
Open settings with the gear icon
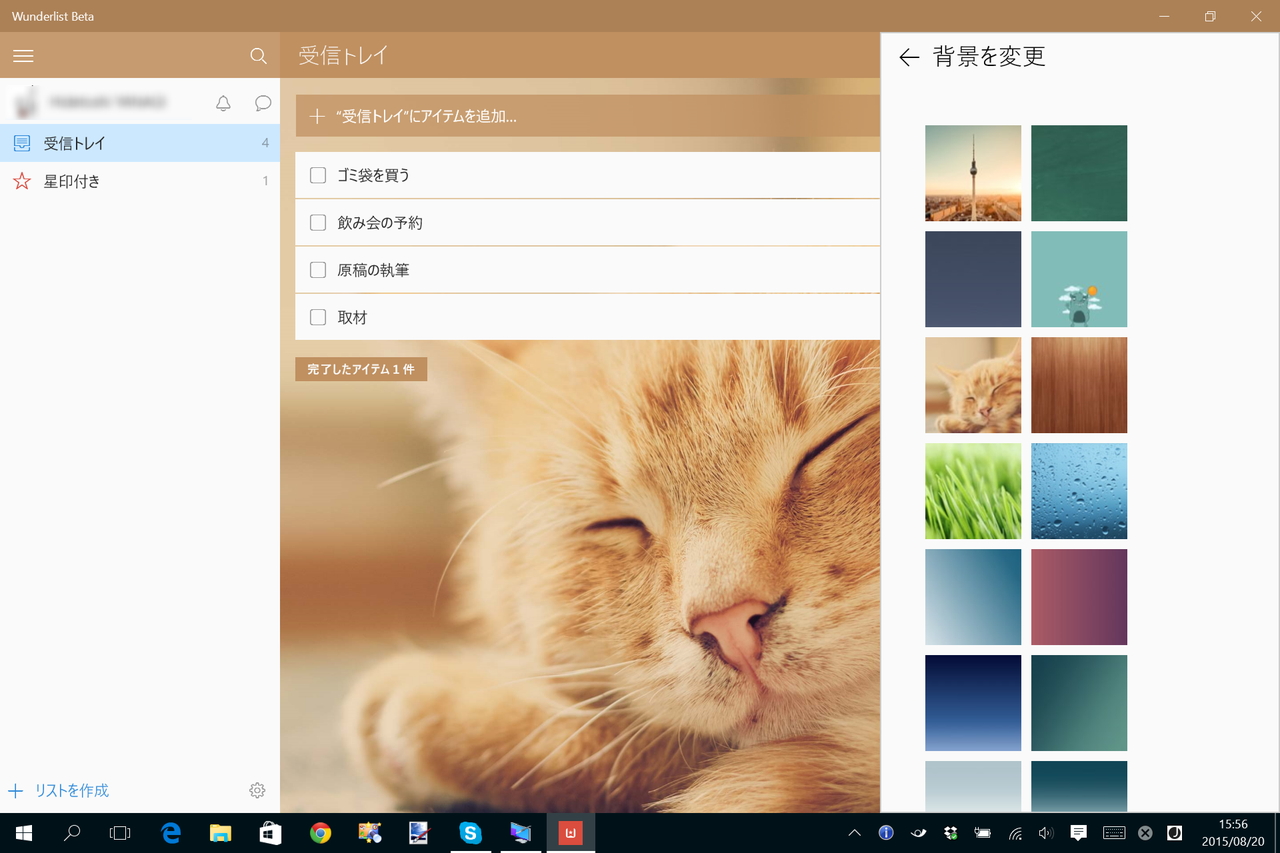(257, 790)
